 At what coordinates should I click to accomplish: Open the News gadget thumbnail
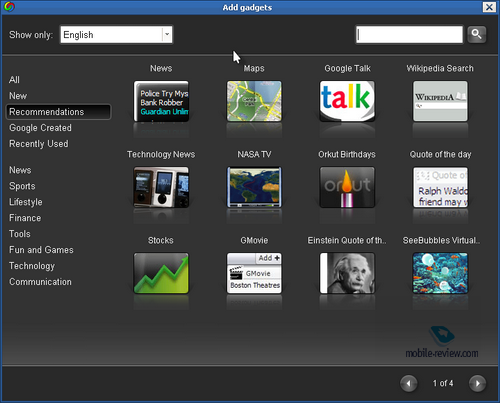[161, 101]
